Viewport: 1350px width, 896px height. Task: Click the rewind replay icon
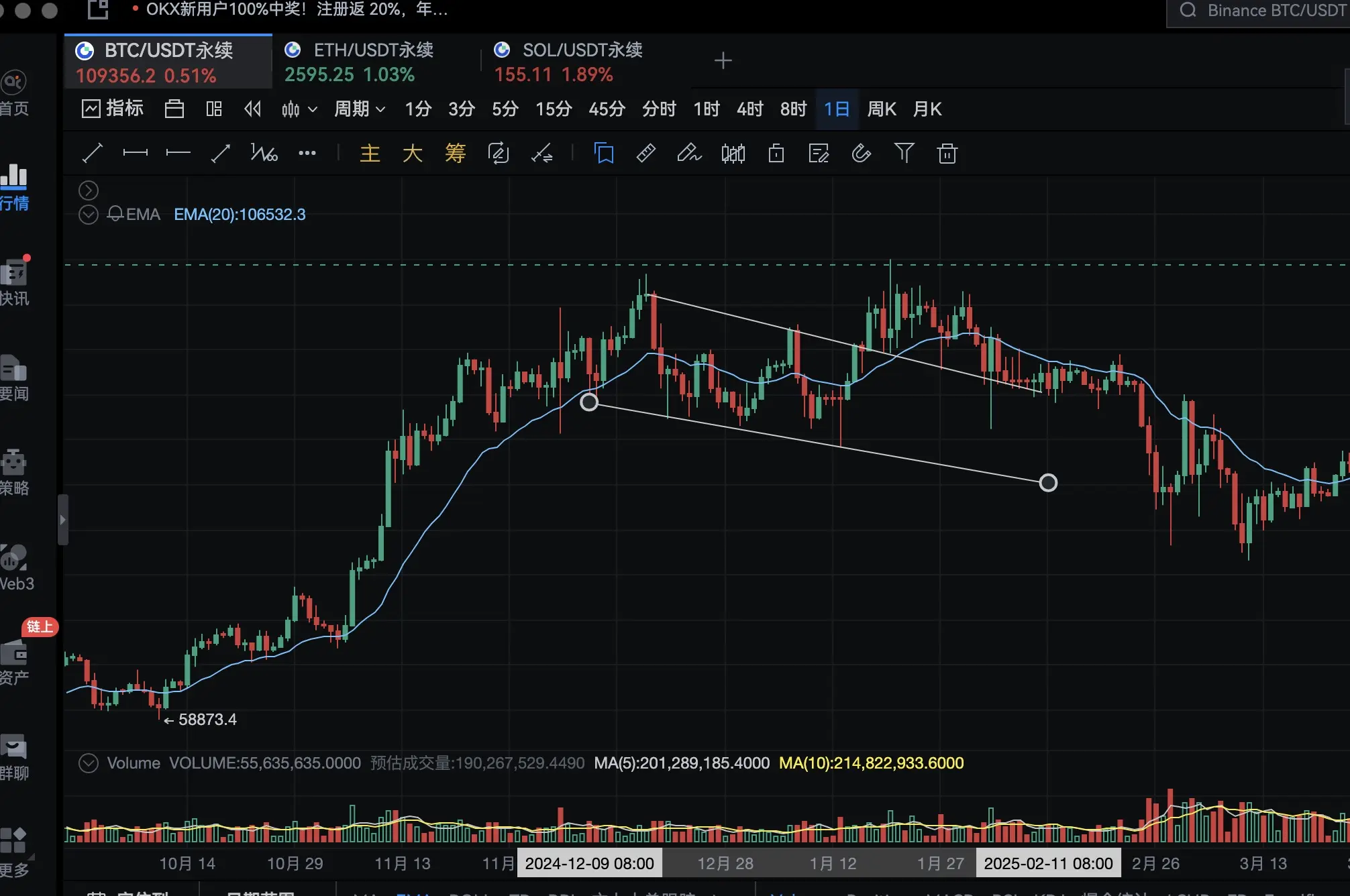point(253,109)
